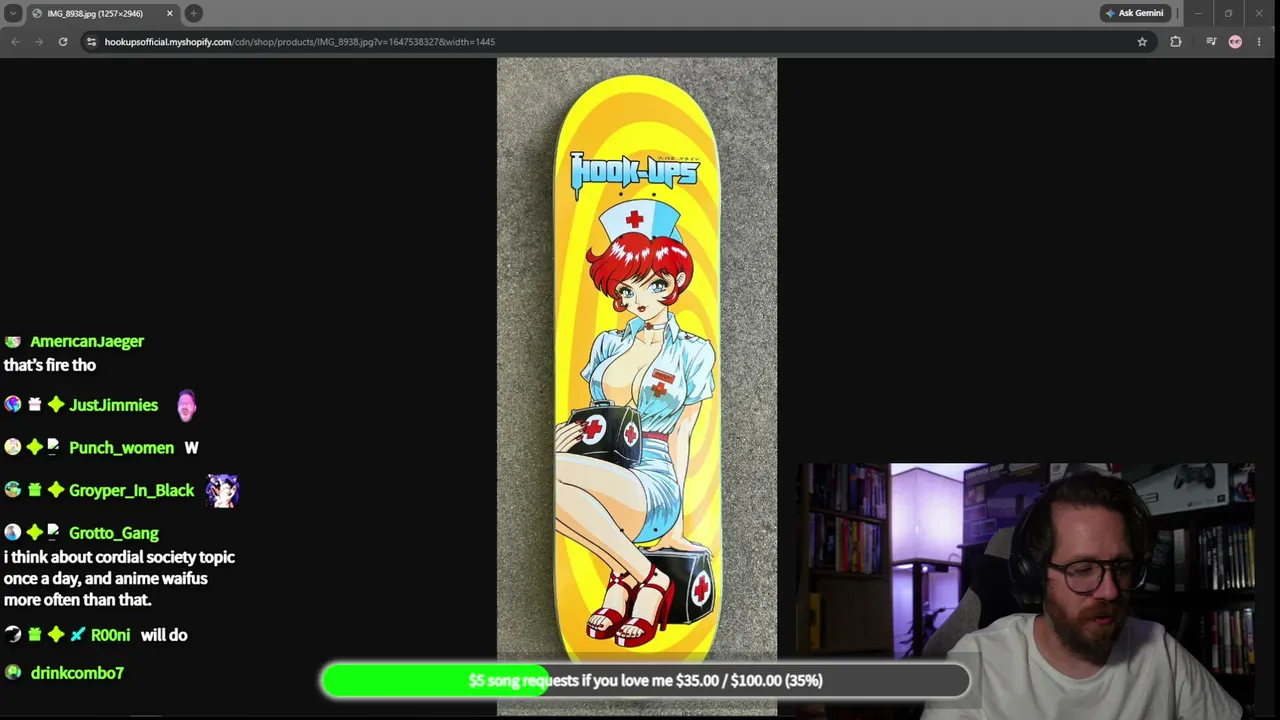This screenshot has height=720, width=1280.
Task: Click Punch_women's round avatar badge
Action: point(13,448)
